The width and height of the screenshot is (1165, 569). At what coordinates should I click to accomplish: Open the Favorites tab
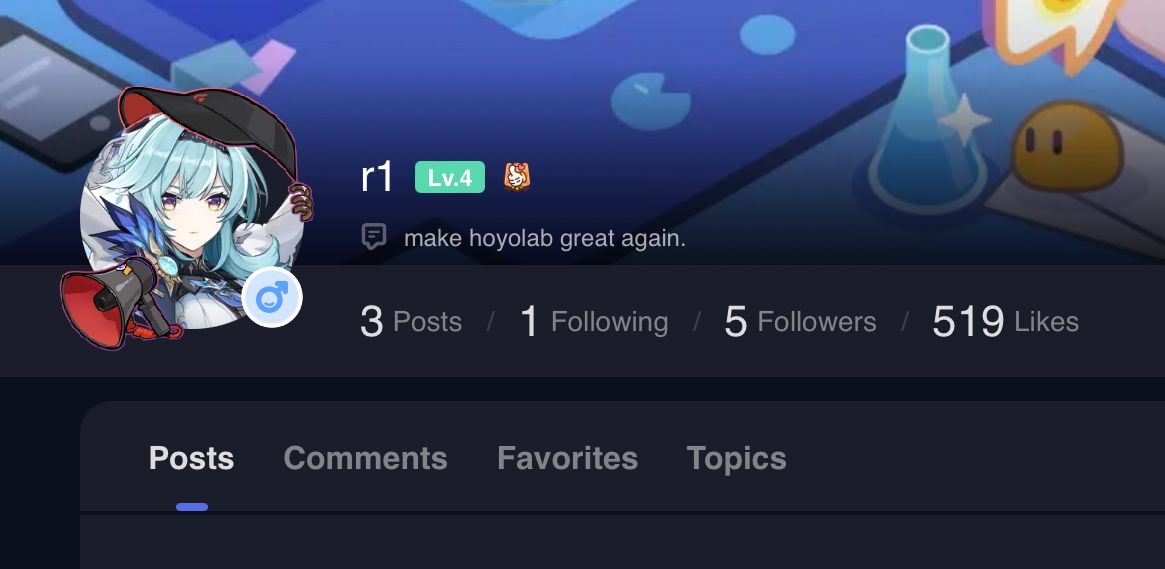(568, 458)
